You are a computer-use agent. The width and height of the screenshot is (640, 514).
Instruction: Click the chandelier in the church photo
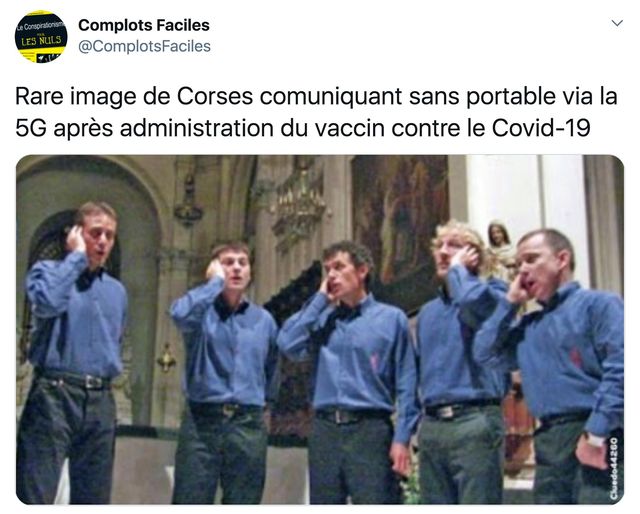pos(300,199)
